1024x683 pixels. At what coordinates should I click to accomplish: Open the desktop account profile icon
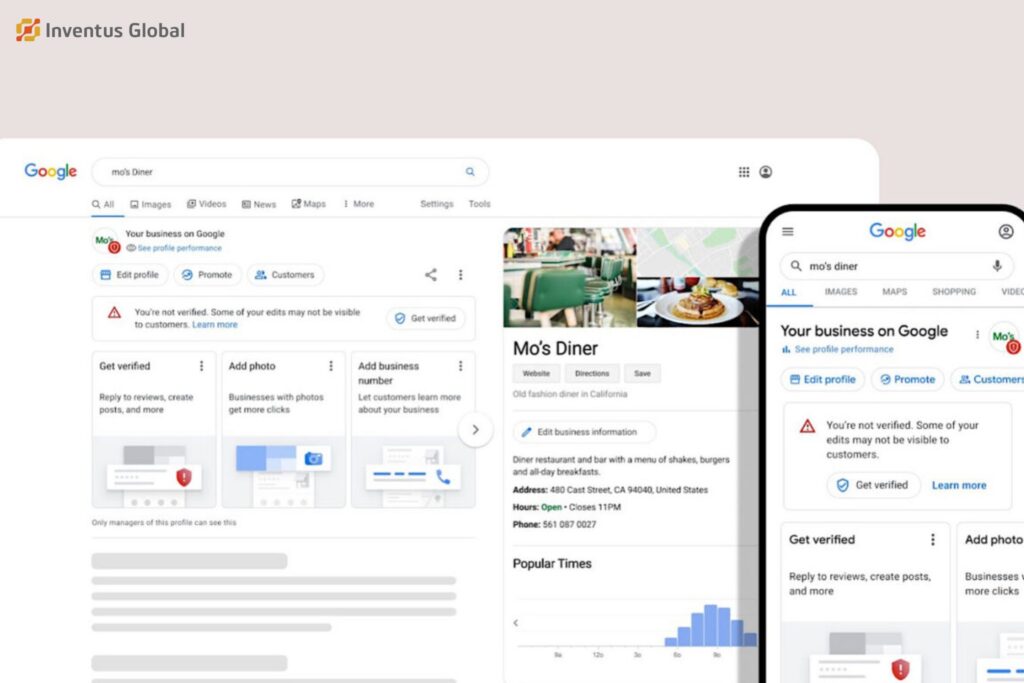coord(765,172)
